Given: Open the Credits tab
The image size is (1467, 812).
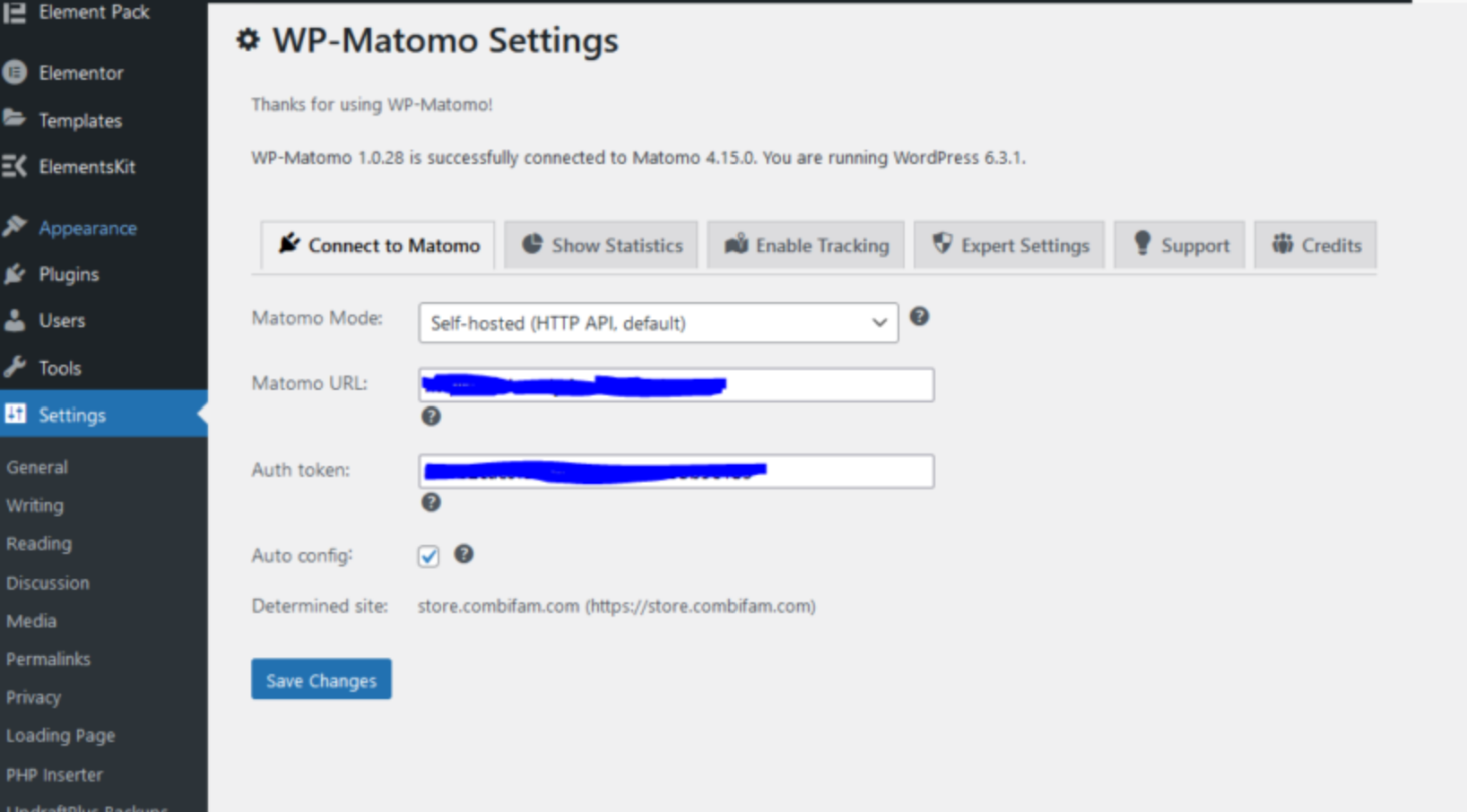Looking at the screenshot, I should click(x=1315, y=246).
